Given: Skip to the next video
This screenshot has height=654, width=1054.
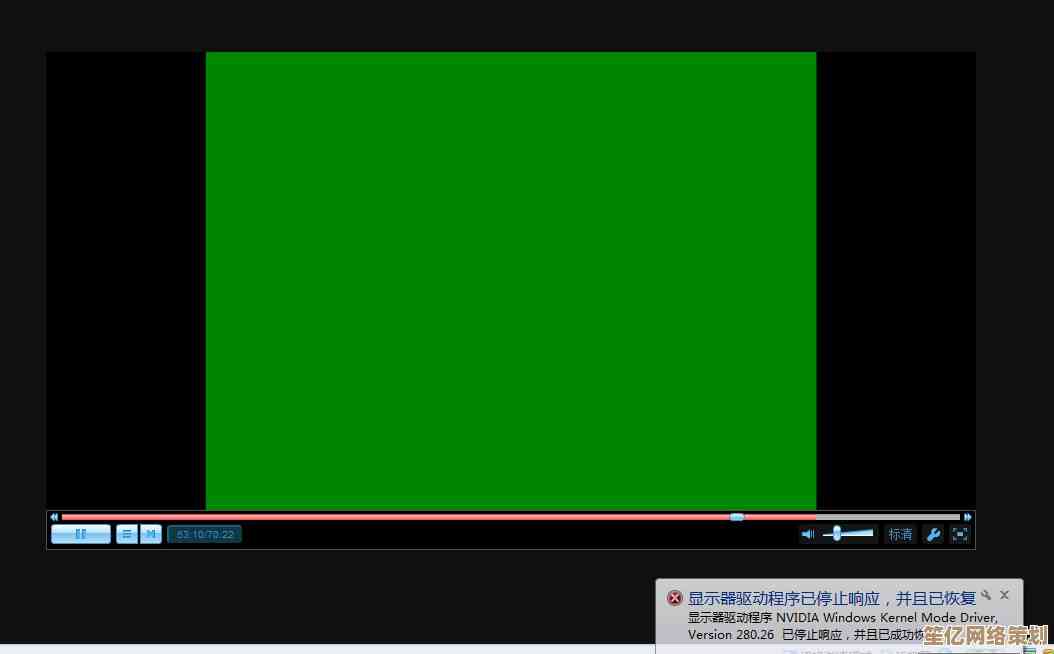Looking at the screenshot, I should click(x=150, y=534).
